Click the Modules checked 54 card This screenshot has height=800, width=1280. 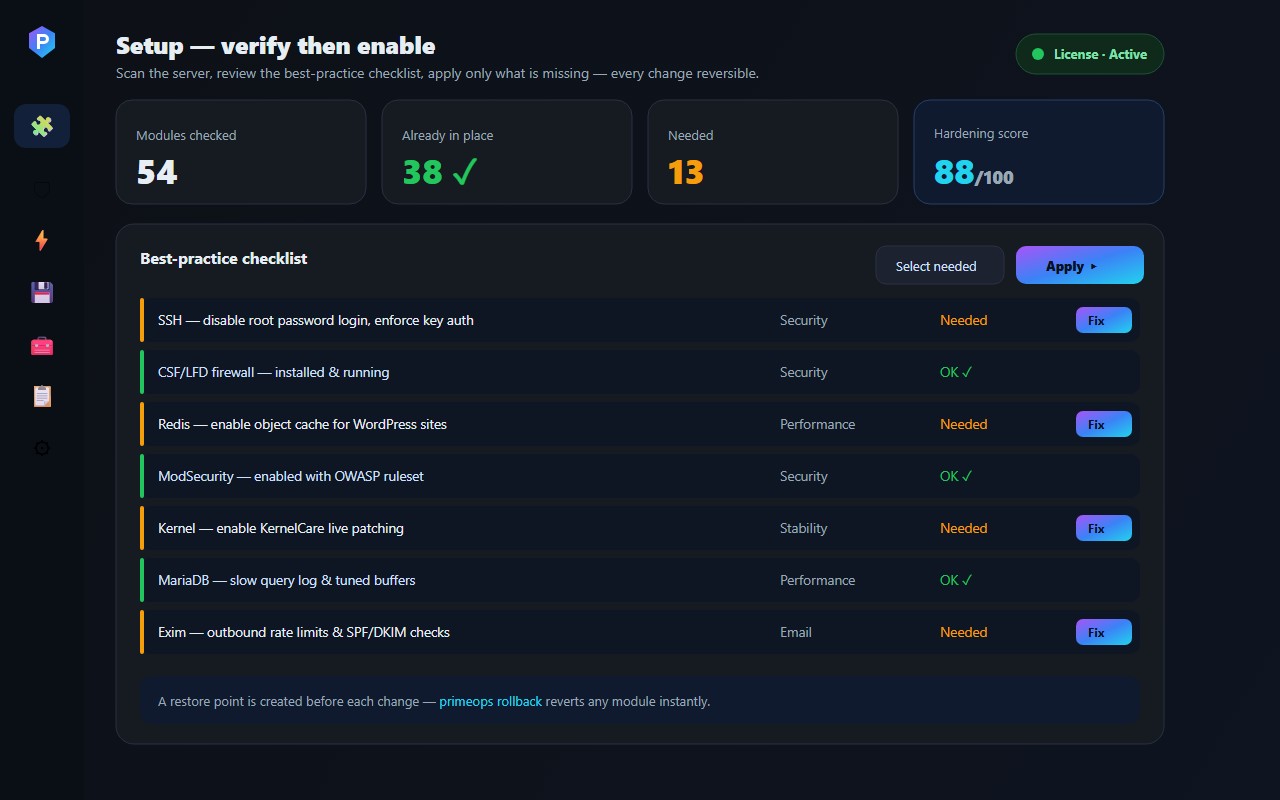(x=241, y=152)
